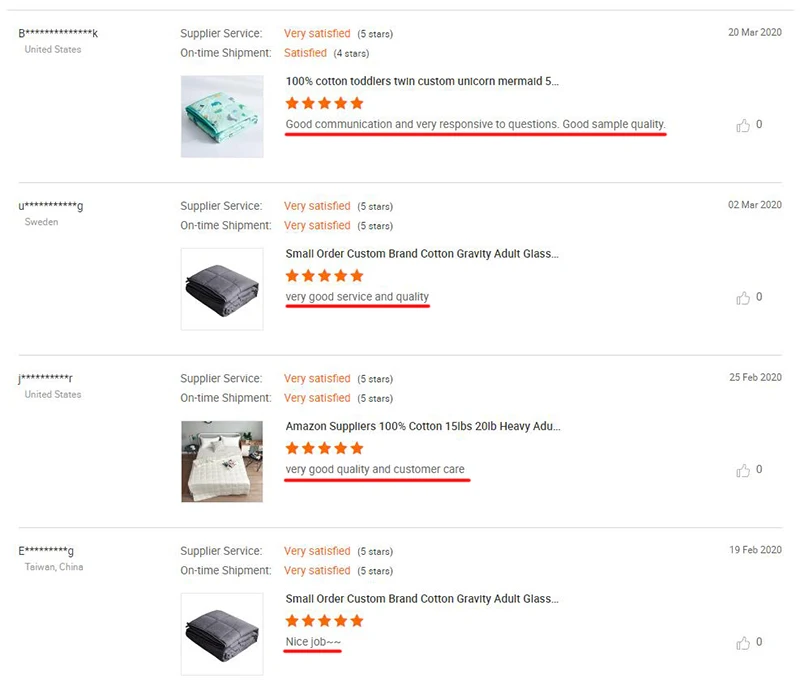
Task: Click thumbs-up icon on the 20 Mar 2020 review
Action: 743,125
